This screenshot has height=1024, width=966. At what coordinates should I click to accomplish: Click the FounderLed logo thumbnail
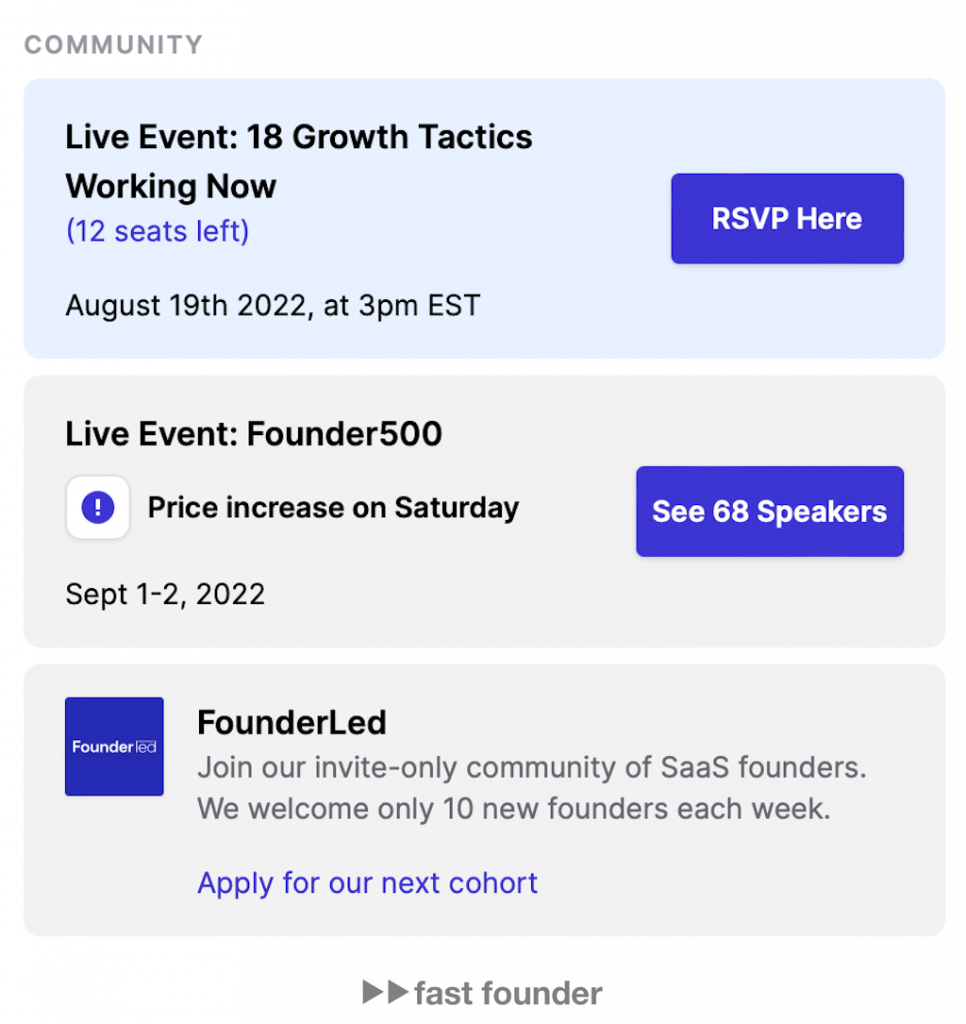pos(114,746)
